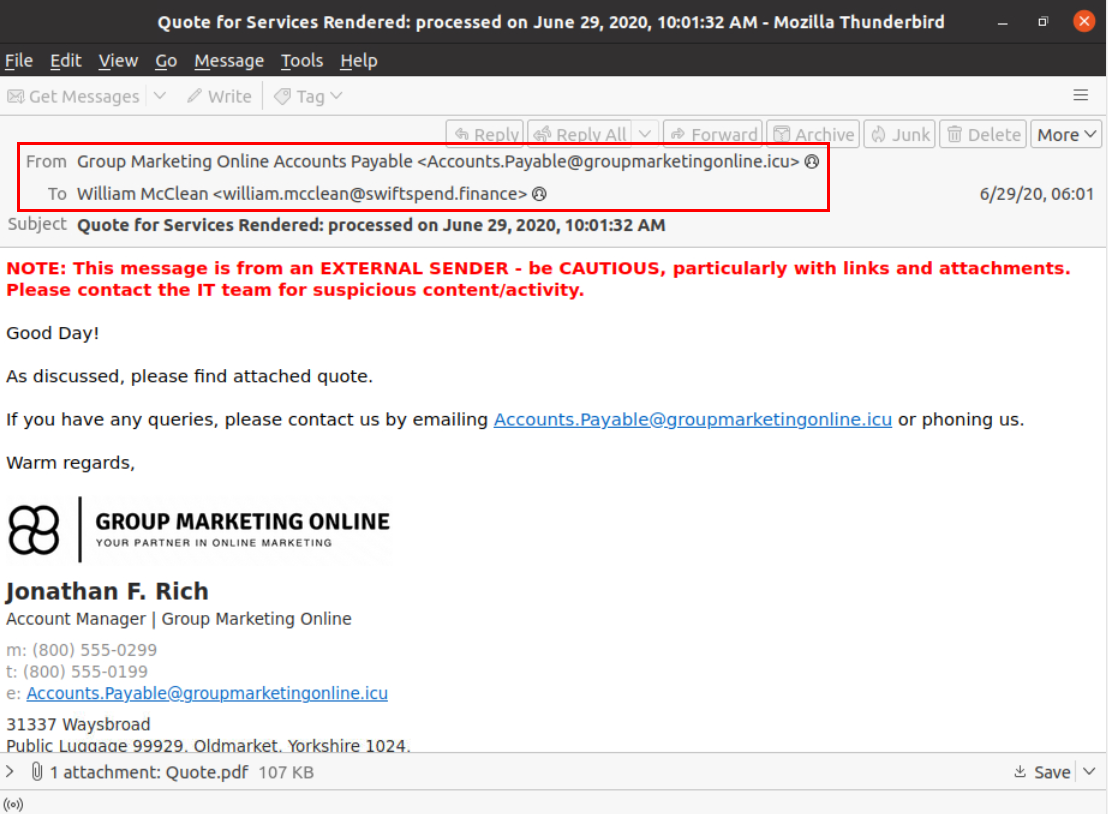Forward this email
This screenshot has height=814, width=1108.
pos(713,134)
